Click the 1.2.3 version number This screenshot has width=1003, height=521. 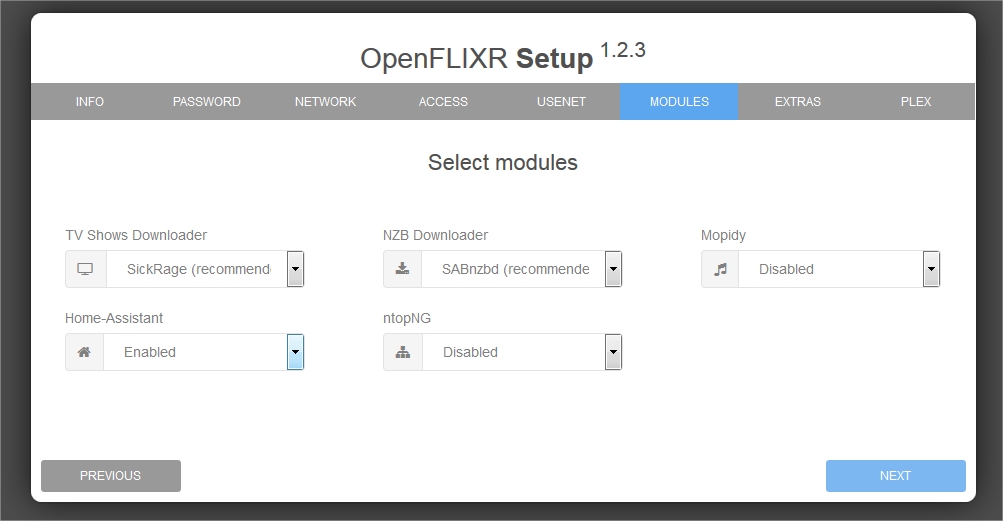point(623,50)
